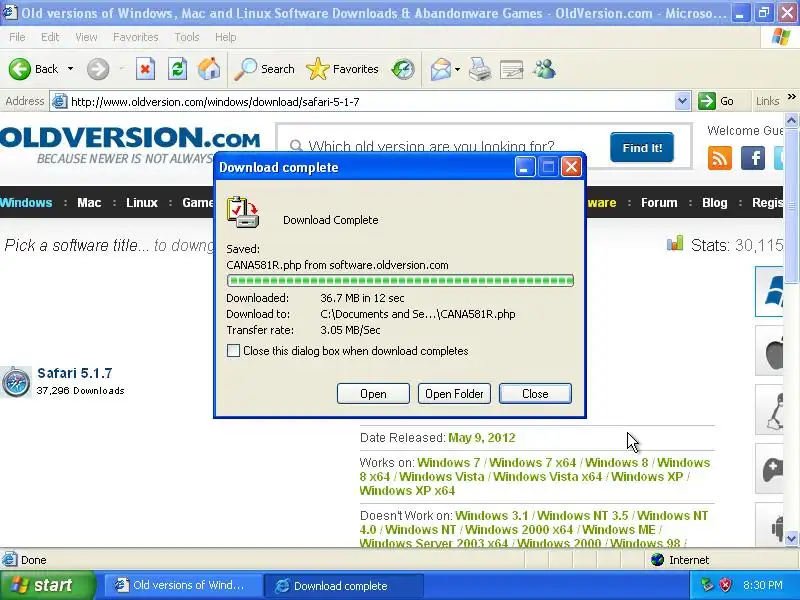Click the Windows 7 x64 link
800x600 pixels.
coord(532,462)
